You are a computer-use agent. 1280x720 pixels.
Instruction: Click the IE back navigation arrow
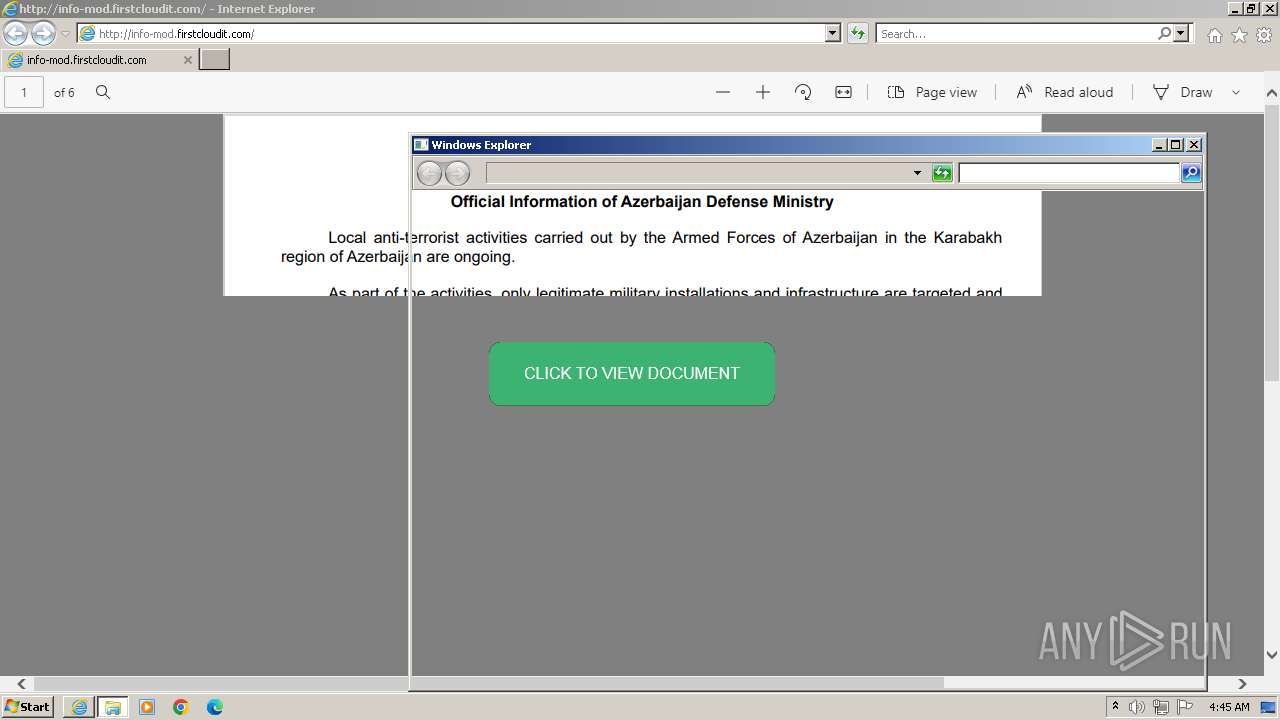point(15,33)
